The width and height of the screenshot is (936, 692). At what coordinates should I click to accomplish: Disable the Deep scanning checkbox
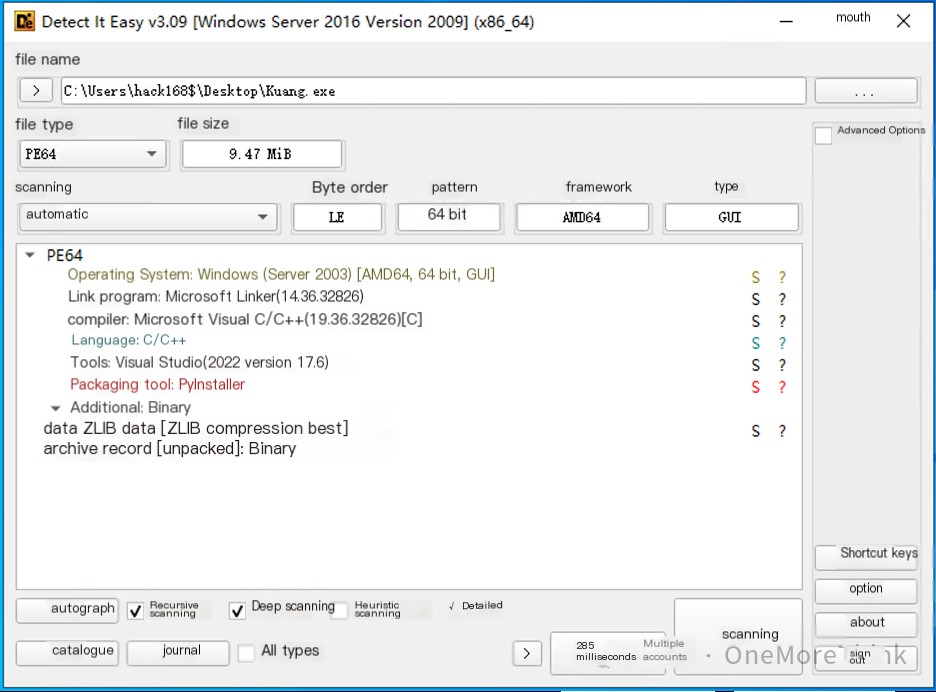[237, 610]
